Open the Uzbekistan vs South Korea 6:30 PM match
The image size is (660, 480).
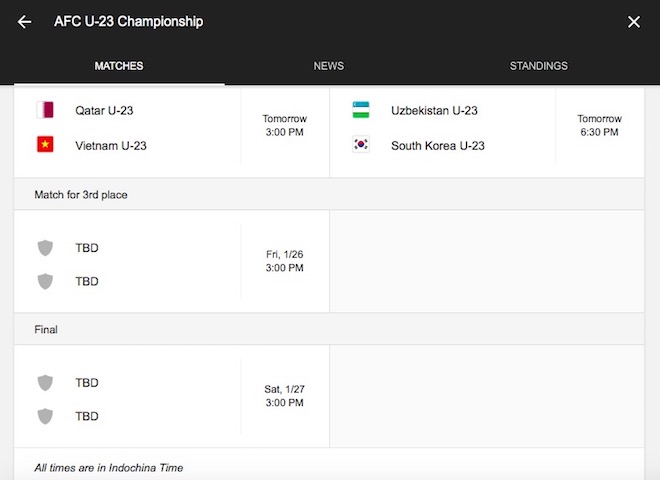598,125
